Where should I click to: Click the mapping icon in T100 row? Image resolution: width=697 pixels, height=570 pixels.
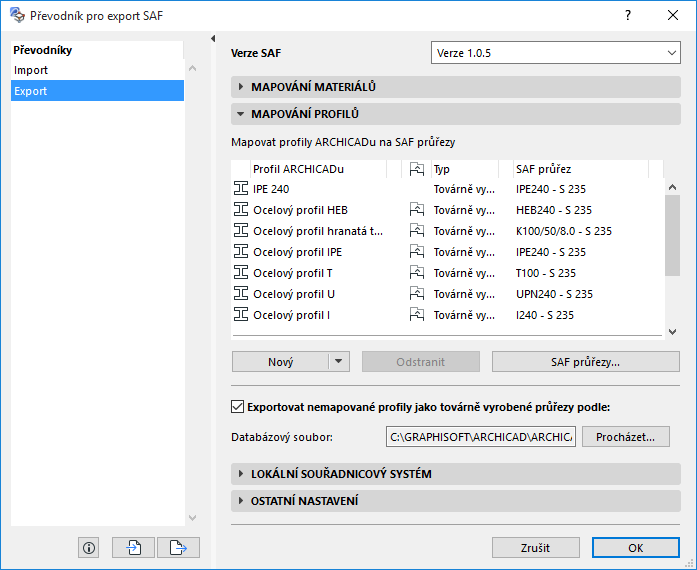click(417, 273)
